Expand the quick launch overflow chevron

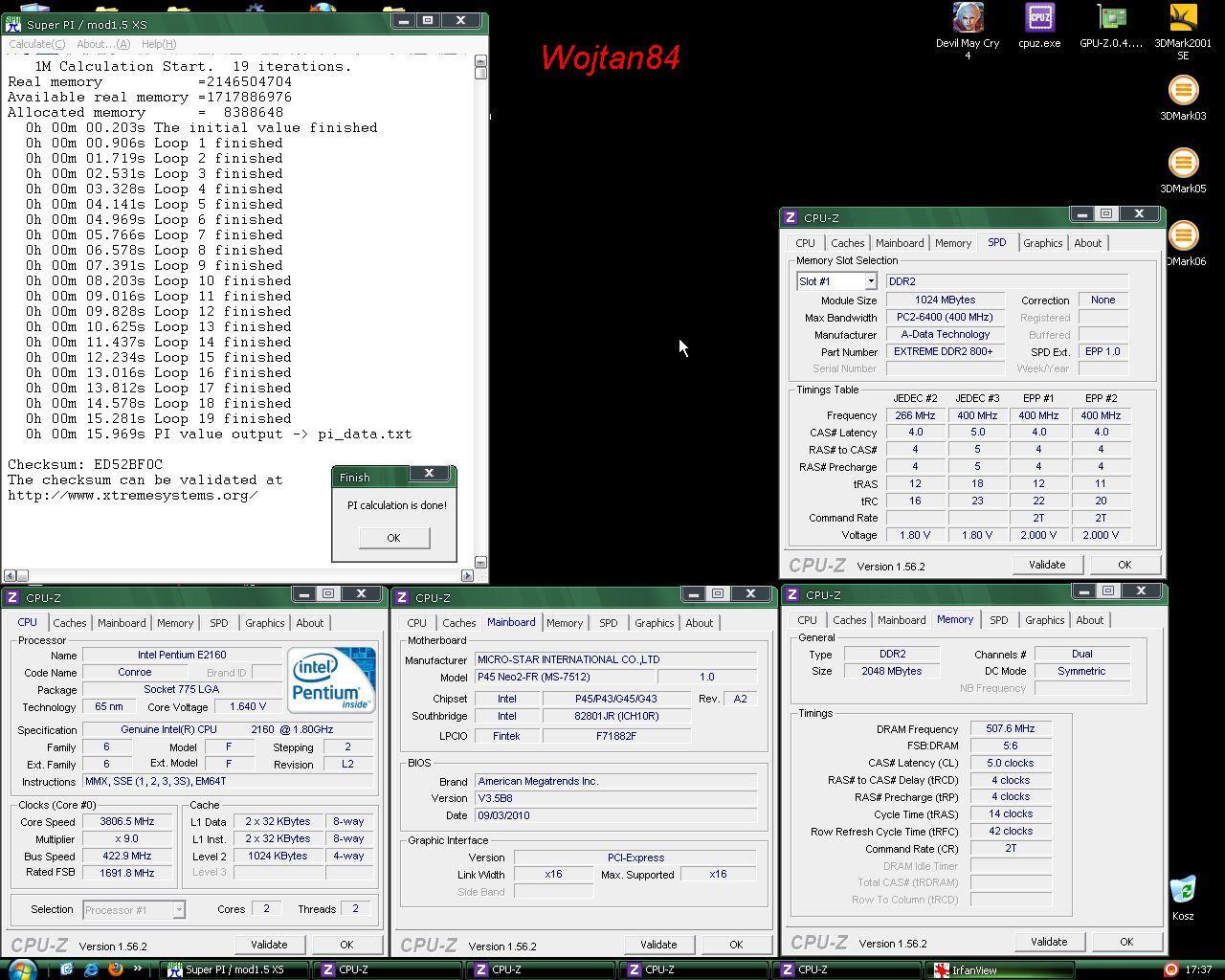(x=138, y=969)
